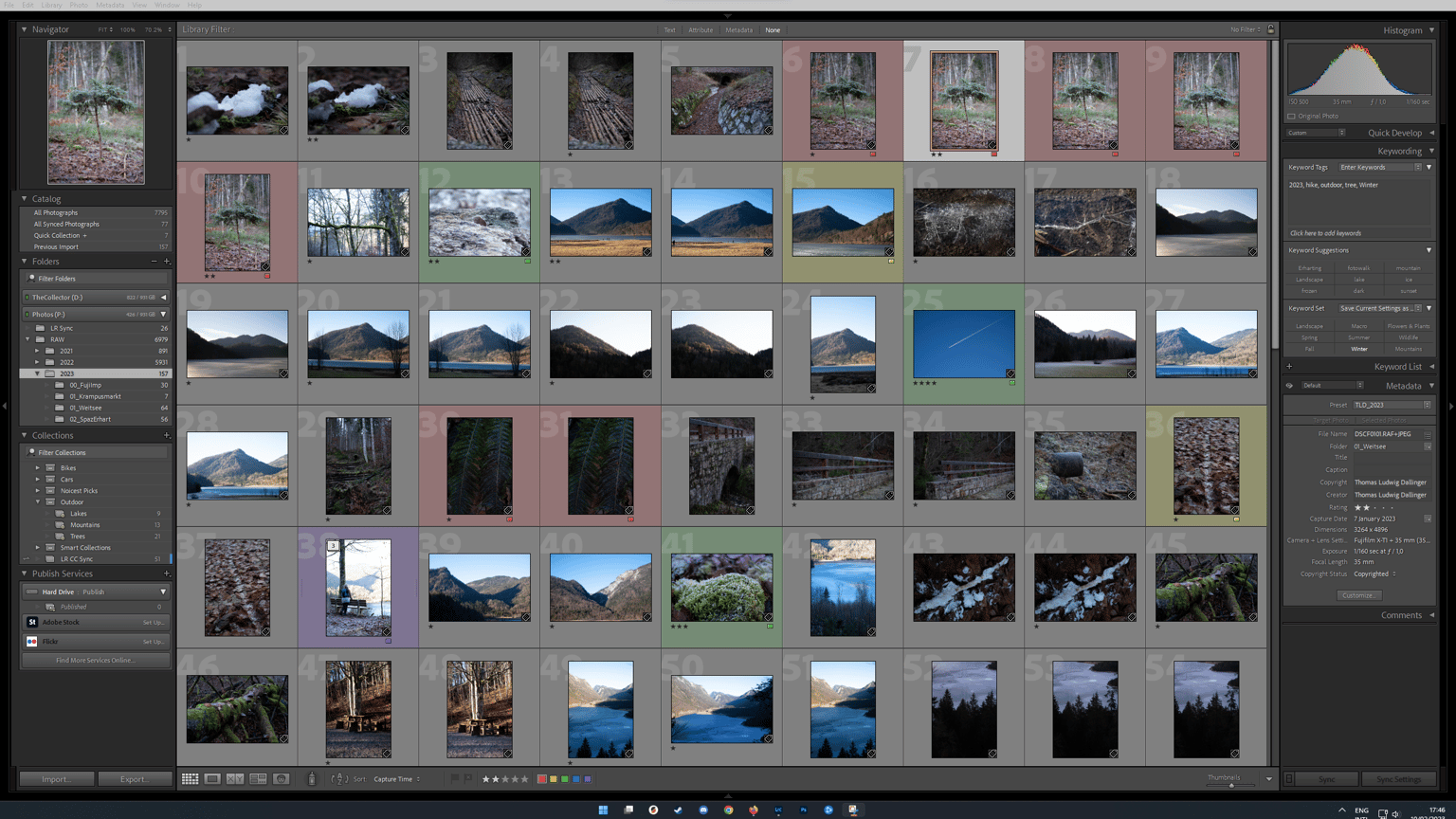The height and width of the screenshot is (819, 1456).
Task: Open capture date action icon in Metadata
Action: point(1428,519)
